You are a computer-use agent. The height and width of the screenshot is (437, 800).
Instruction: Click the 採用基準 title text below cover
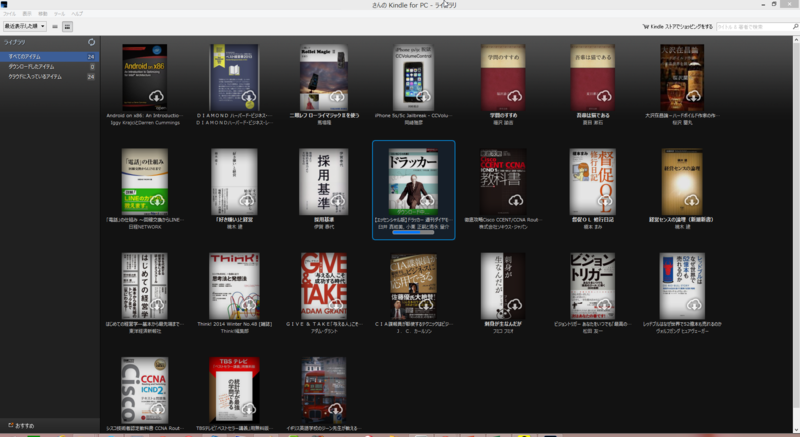[324, 220]
